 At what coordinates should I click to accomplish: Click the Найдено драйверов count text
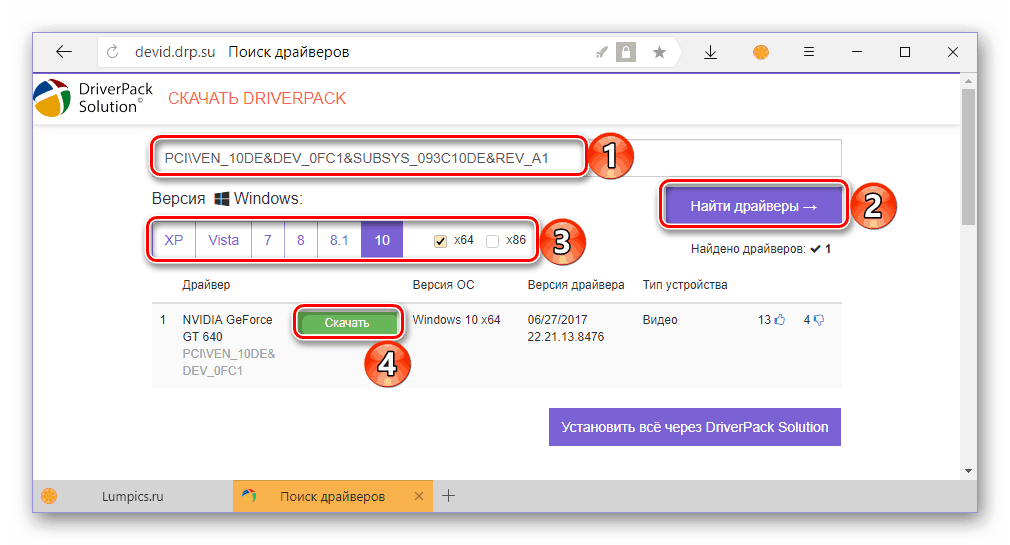tap(761, 249)
